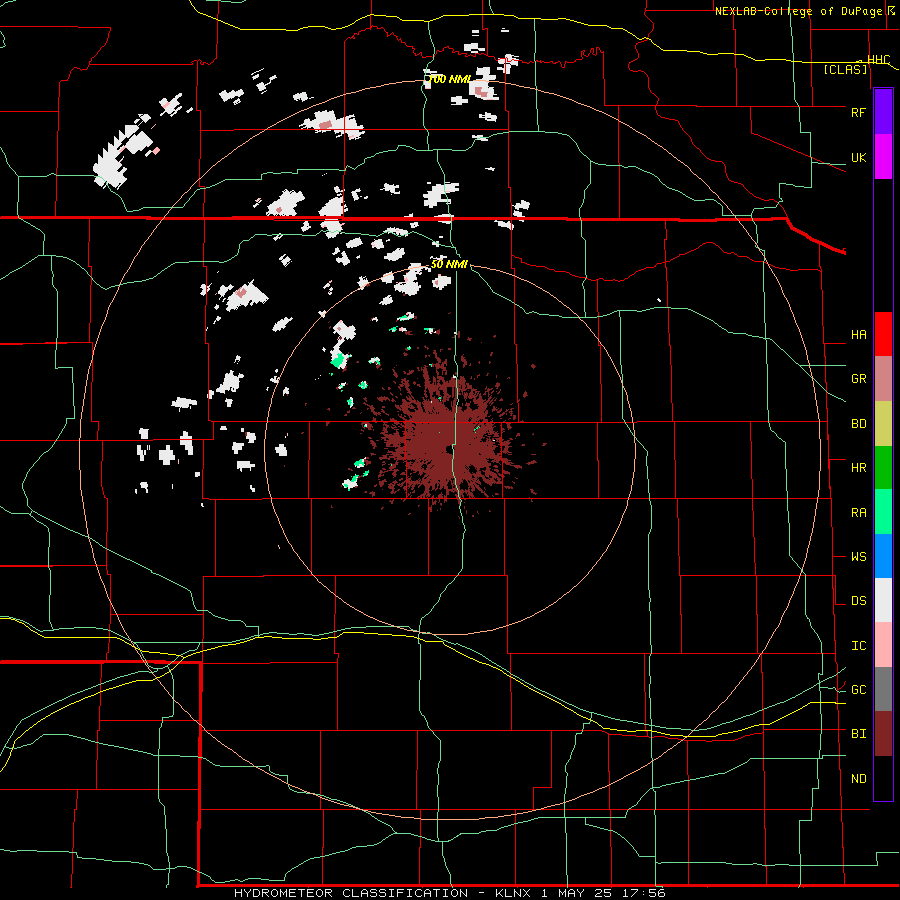Click the 'GR' legend label
This screenshot has width=900, height=900.
pyautogui.click(x=859, y=379)
